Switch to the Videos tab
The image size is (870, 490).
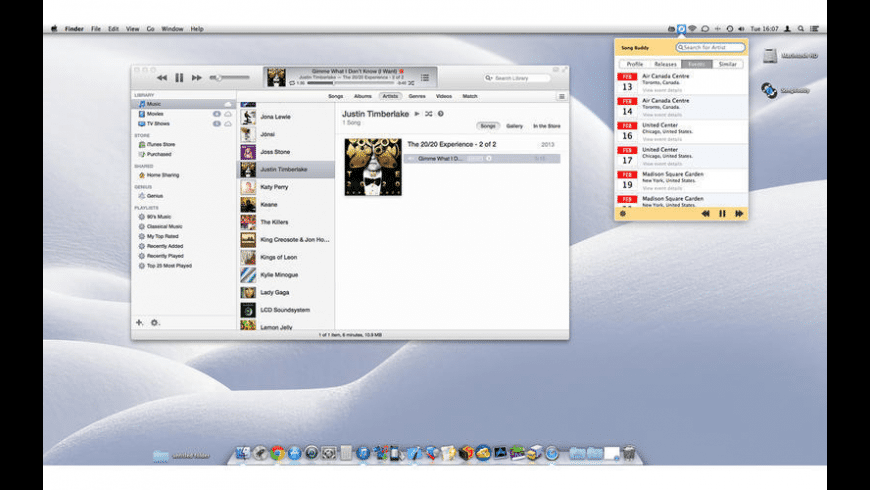pyautogui.click(x=443, y=96)
